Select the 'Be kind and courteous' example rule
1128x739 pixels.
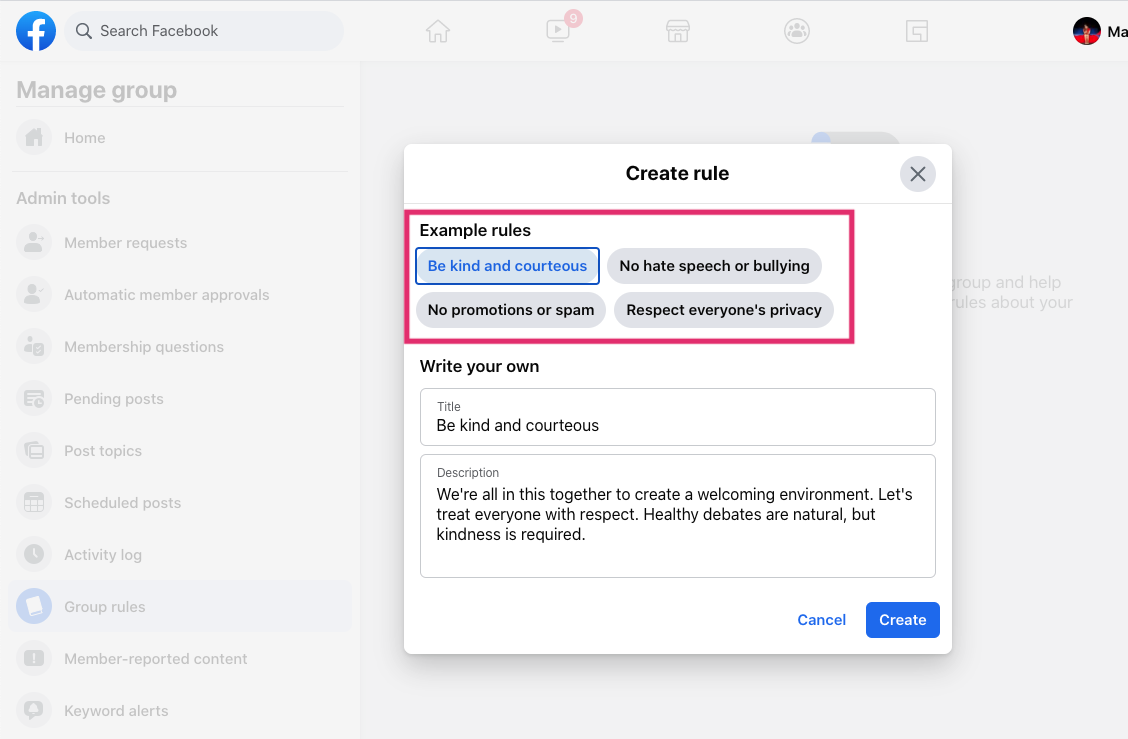coord(507,266)
